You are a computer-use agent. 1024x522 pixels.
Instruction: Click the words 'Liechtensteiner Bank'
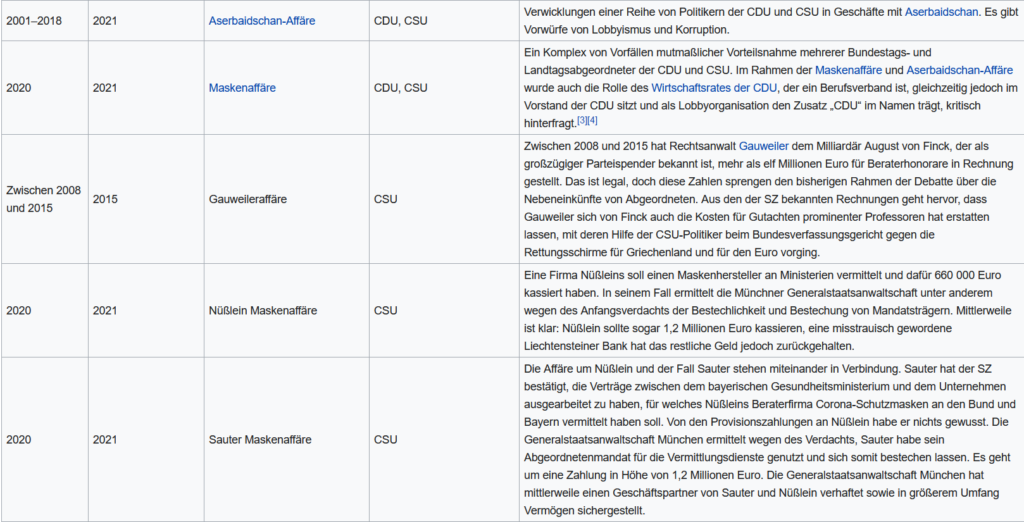pos(575,346)
